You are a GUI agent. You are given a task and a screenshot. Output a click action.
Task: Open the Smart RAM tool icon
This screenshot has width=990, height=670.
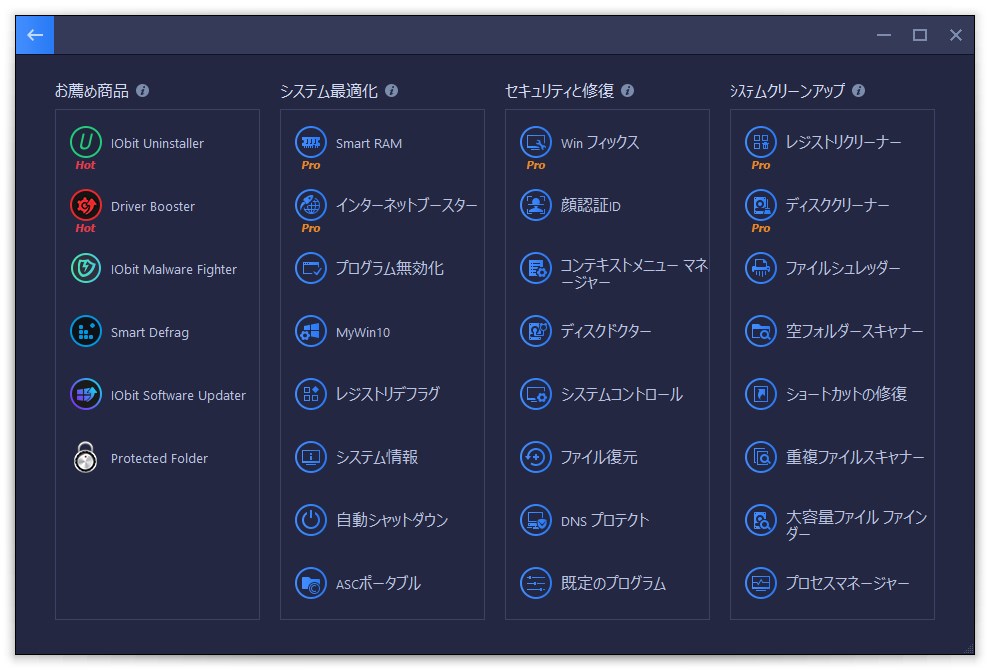(x=311, y=142)
